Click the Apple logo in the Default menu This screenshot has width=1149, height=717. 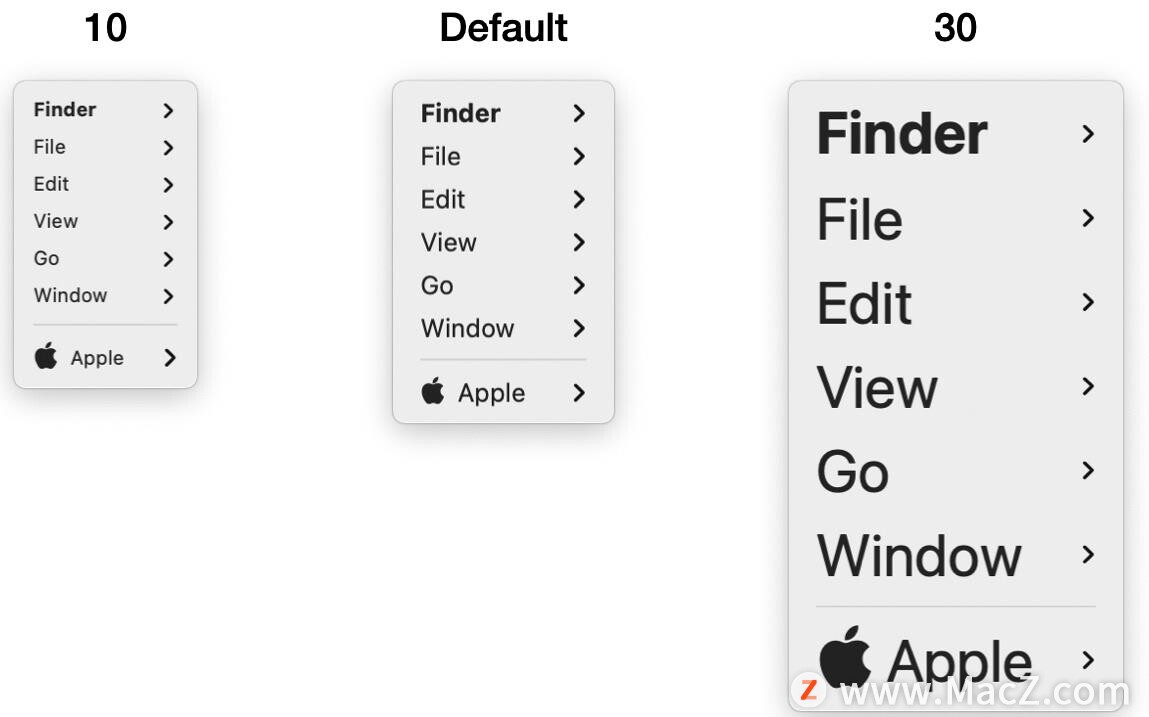(433, 391)
